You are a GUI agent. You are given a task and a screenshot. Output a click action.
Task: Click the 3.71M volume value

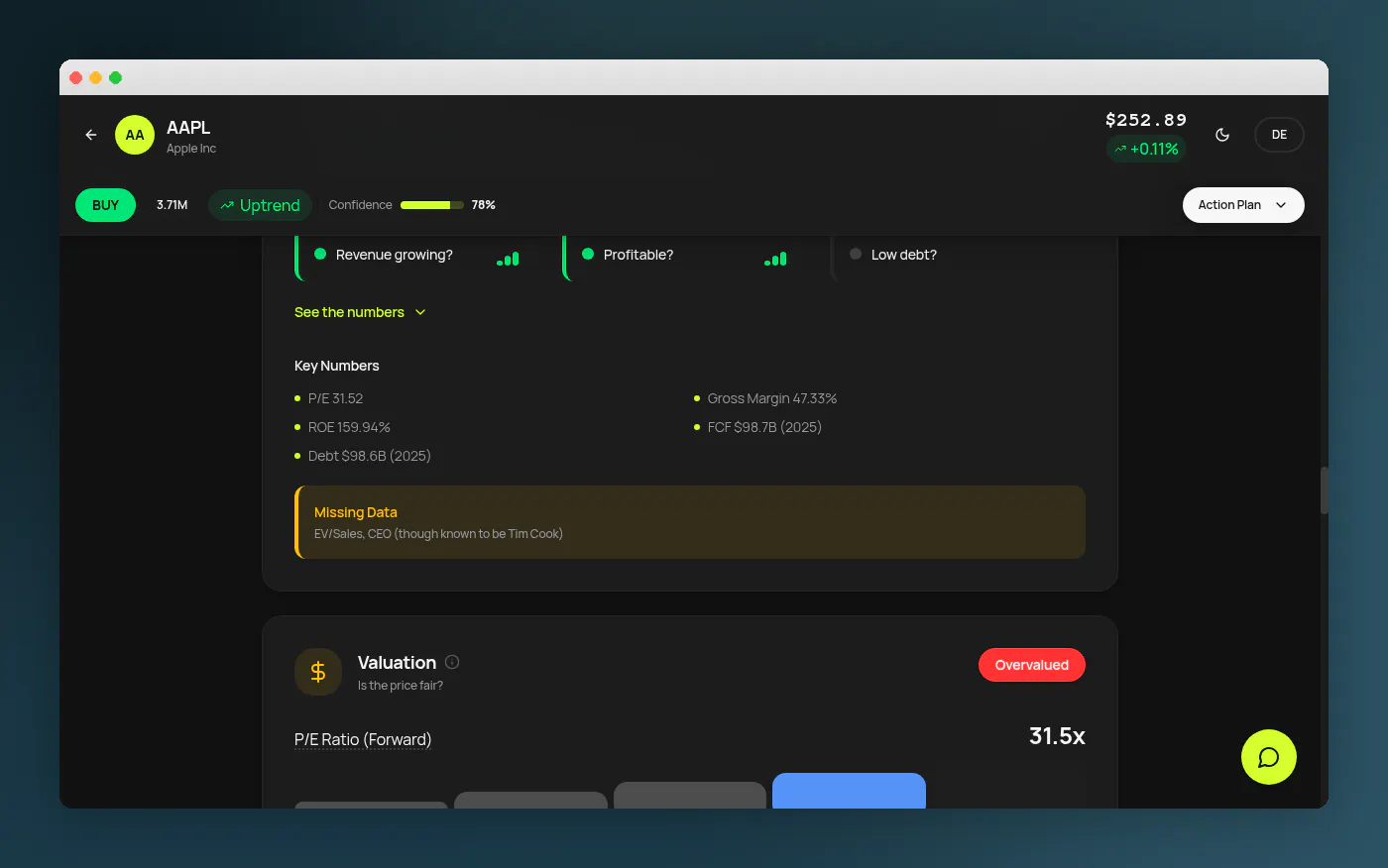point(172,205)
